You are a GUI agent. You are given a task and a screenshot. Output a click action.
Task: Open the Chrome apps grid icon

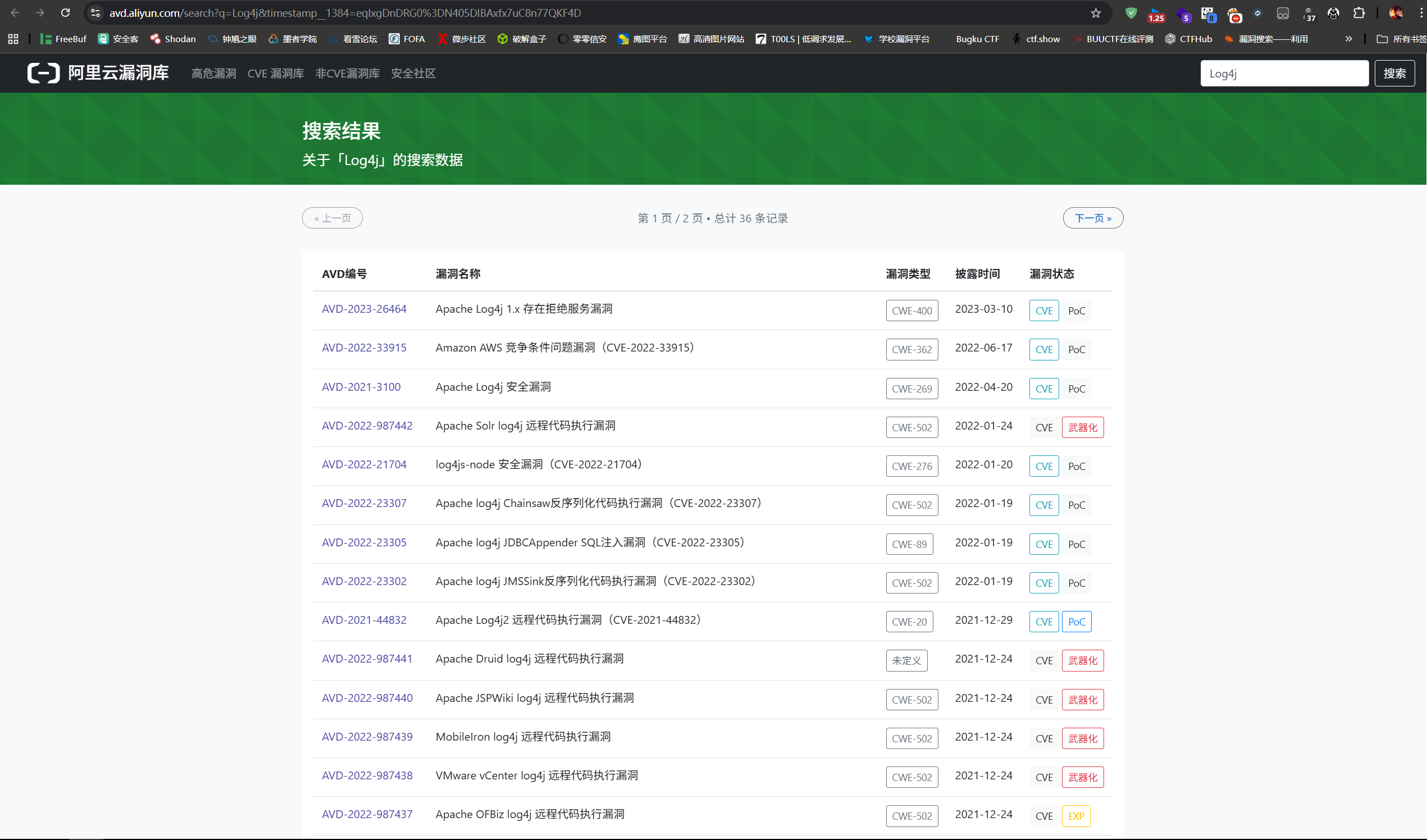13,39
